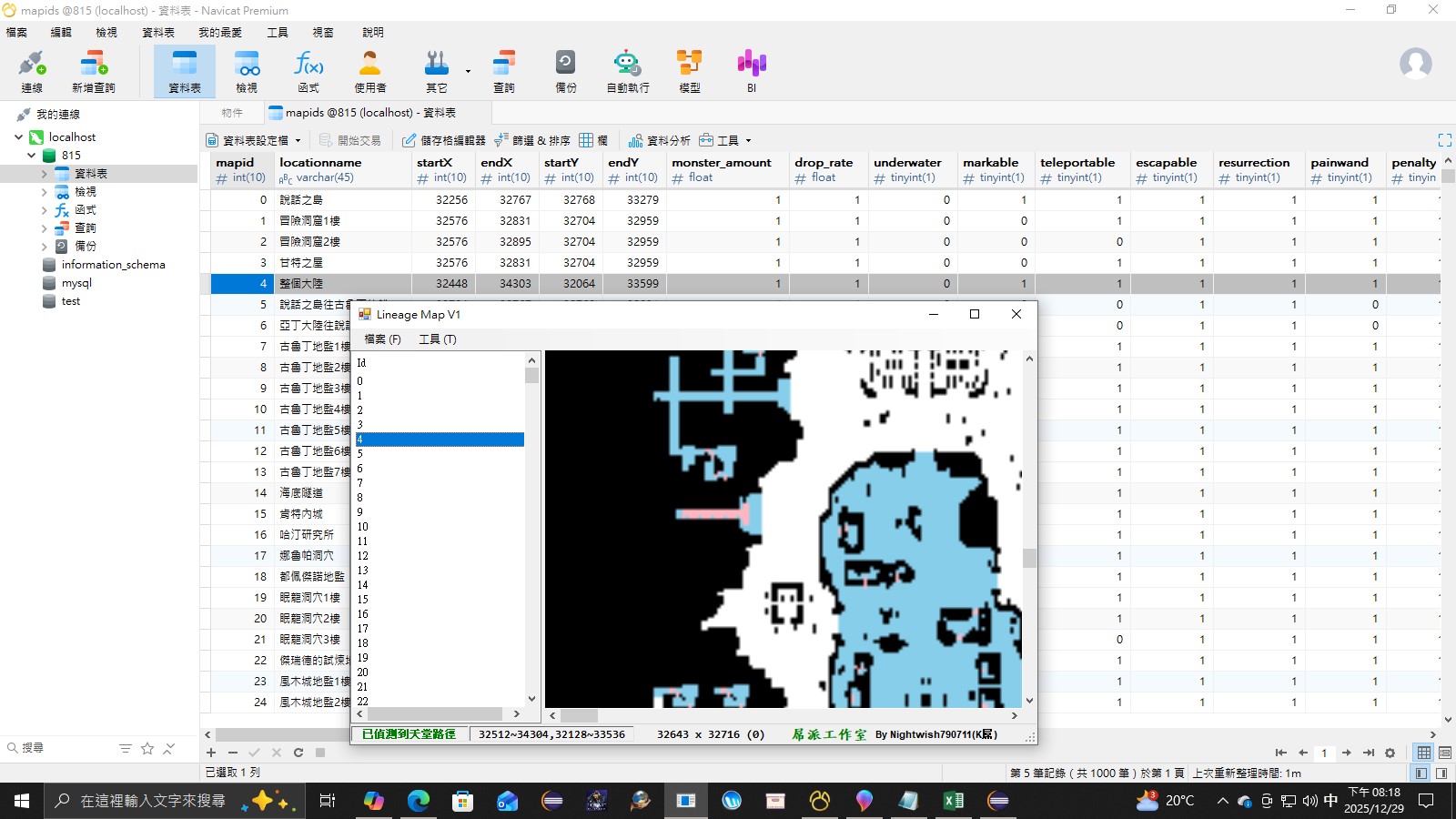The width and height of the screenshot is (1456, 819).
Task: Sort by the mapid column header
Action: 241,170
